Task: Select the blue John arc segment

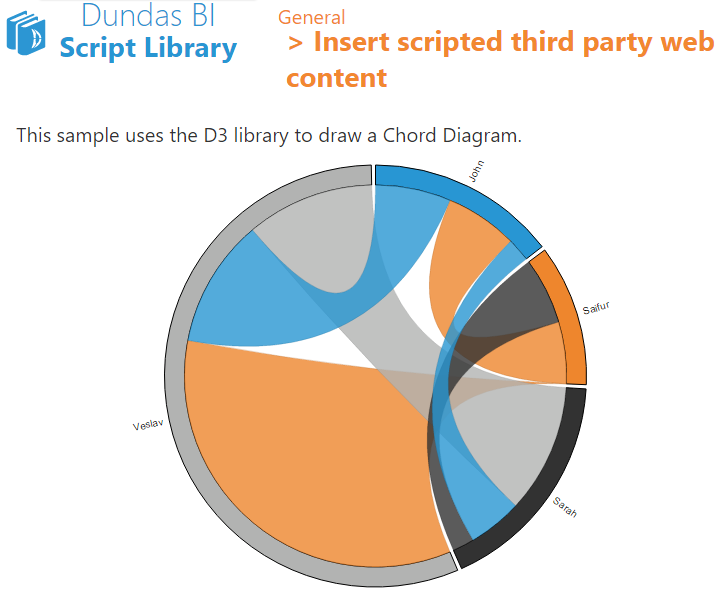Action: pos(461,197)
